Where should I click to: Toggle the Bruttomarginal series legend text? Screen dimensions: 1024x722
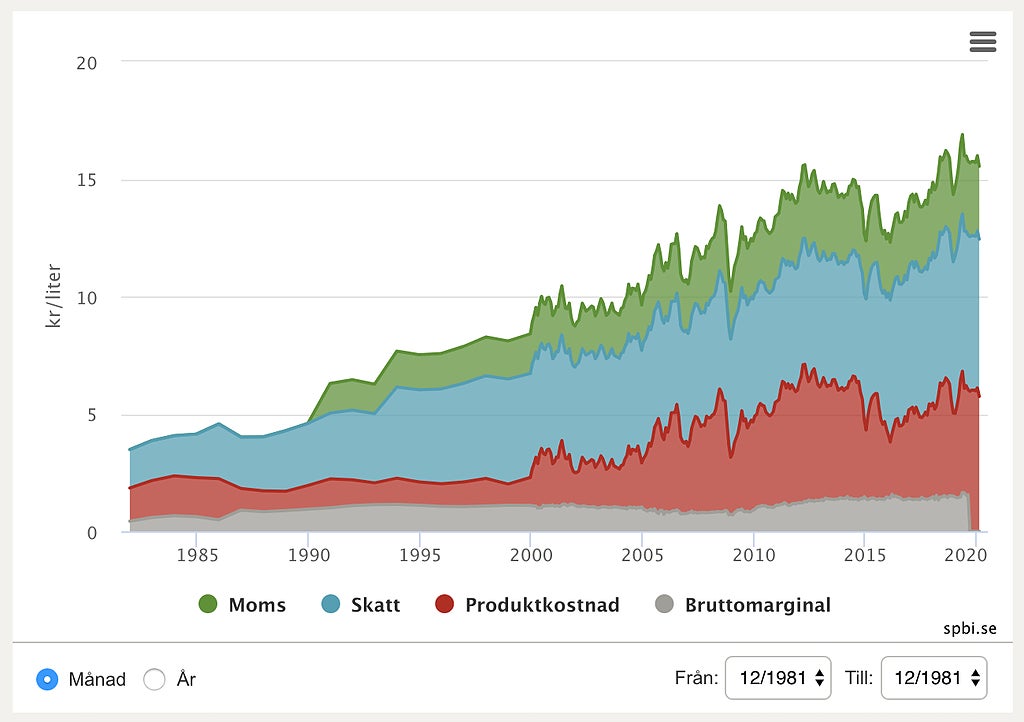click(x=757, y=605)
